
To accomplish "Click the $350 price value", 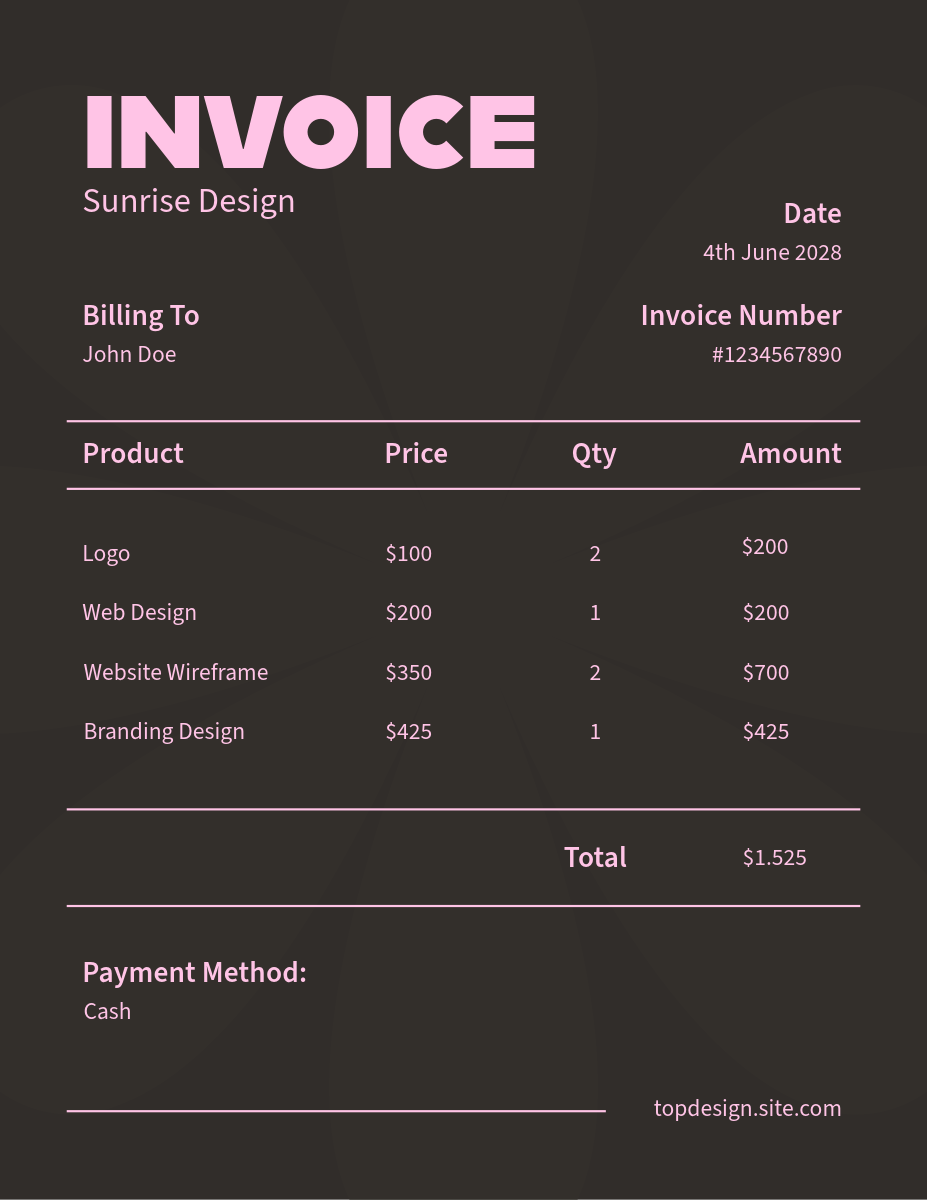I will click(408, 672).
